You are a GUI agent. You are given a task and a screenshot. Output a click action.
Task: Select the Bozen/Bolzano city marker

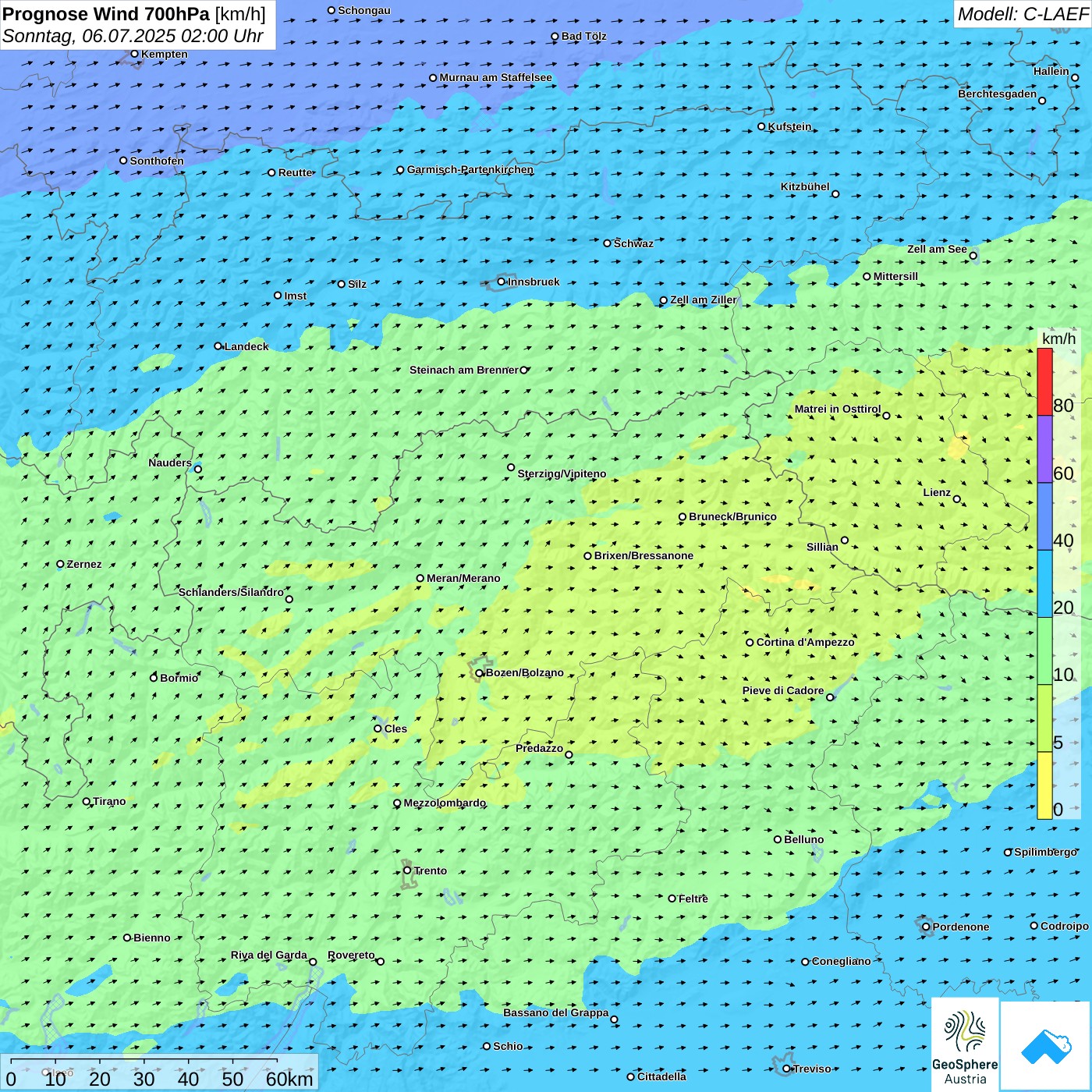pyautogui.click(x=480, y=673)
